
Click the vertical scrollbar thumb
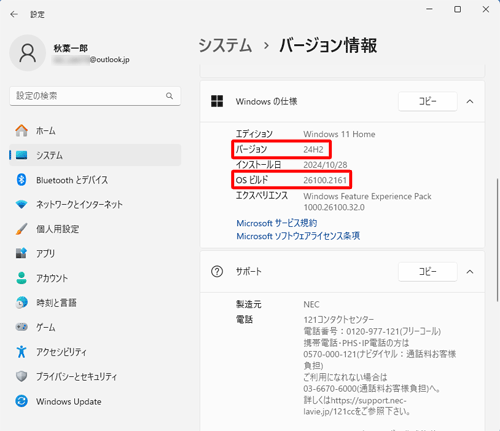tap(497, 239)
